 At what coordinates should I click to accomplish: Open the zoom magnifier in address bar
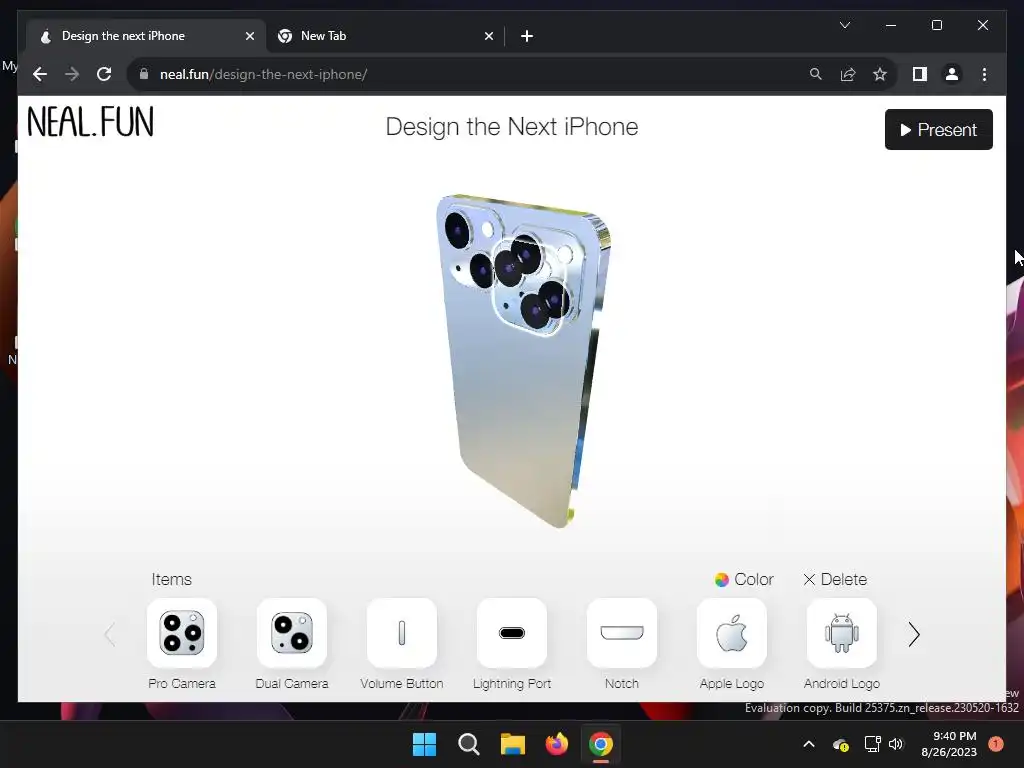pos(816,74)
